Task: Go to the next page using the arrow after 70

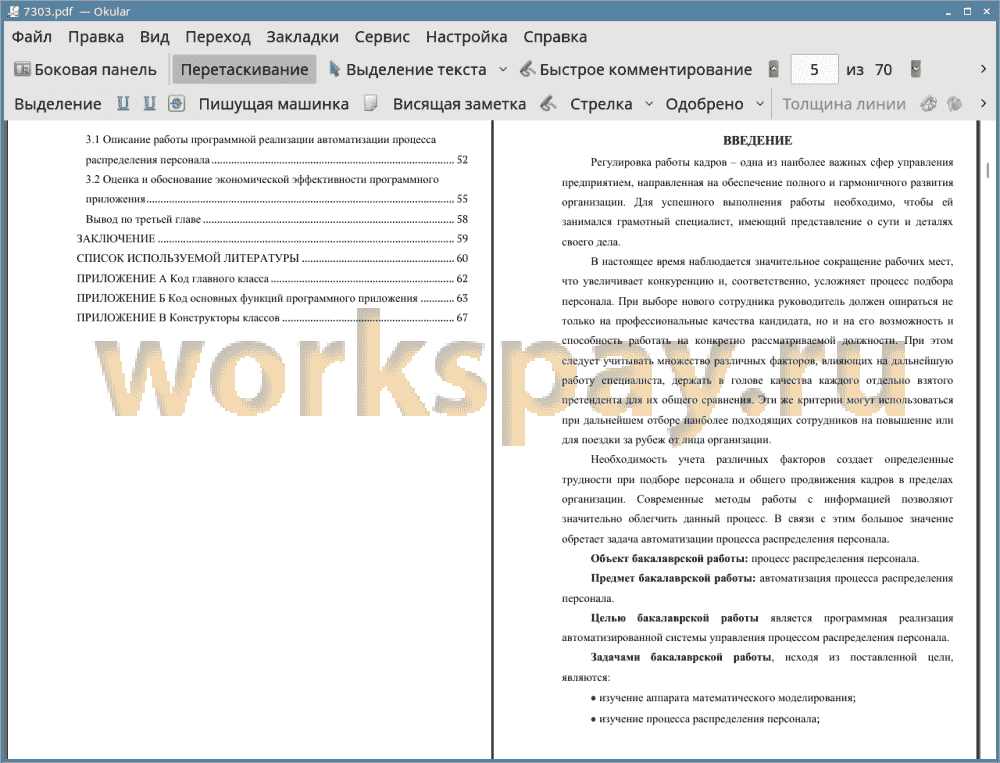Action: (x=916, y=69)
